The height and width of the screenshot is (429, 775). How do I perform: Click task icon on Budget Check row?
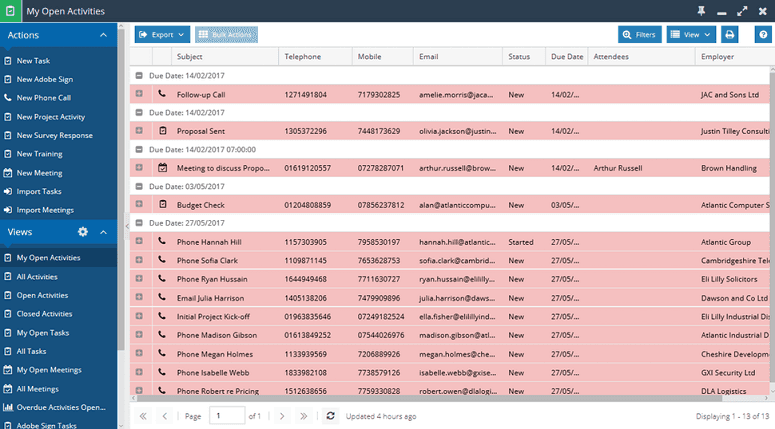pos(163,204)
